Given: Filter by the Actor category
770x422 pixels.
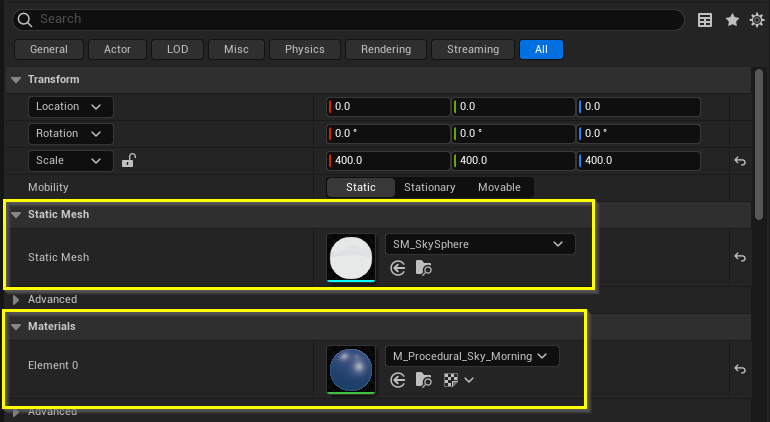Looking at the screenshot, I should click(117, 50).
